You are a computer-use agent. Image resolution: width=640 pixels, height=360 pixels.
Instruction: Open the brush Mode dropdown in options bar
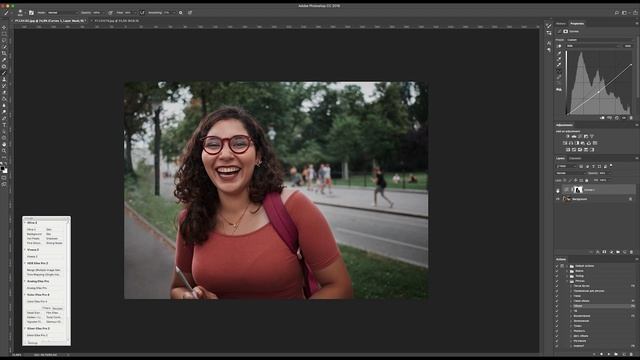[x=62, y=13]
